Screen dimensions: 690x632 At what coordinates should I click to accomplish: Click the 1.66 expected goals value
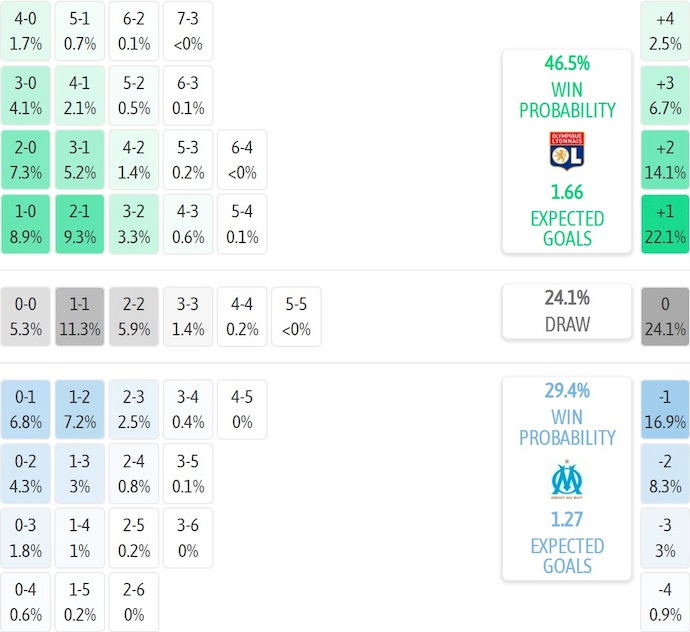tap(567, 192)
